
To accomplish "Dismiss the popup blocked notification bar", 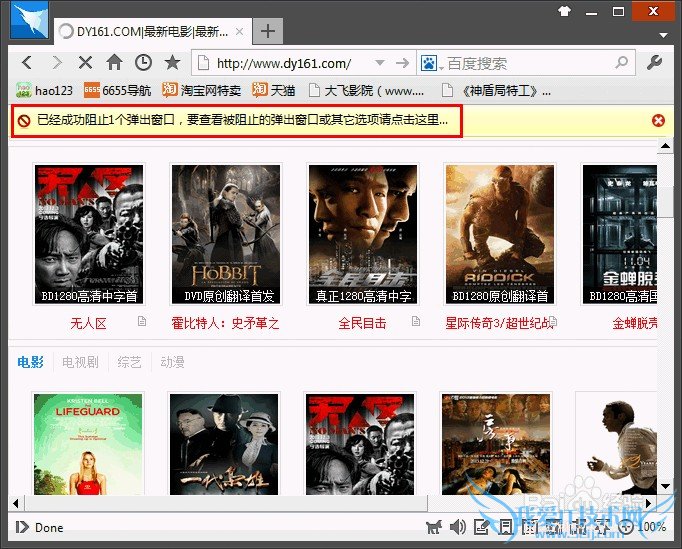I will tap(658, 120).
